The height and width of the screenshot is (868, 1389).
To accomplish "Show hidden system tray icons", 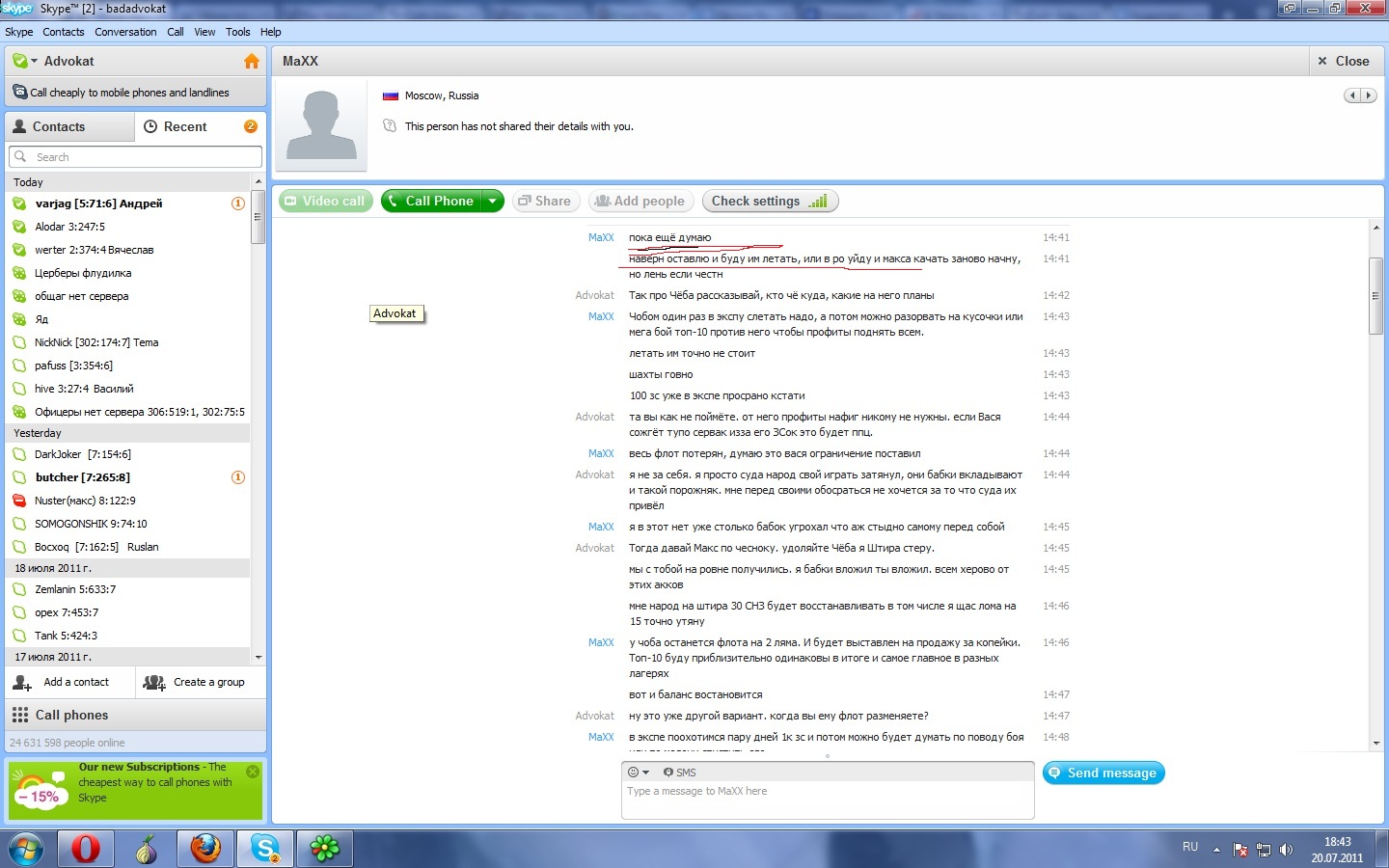I will (x=1216, y=850).
